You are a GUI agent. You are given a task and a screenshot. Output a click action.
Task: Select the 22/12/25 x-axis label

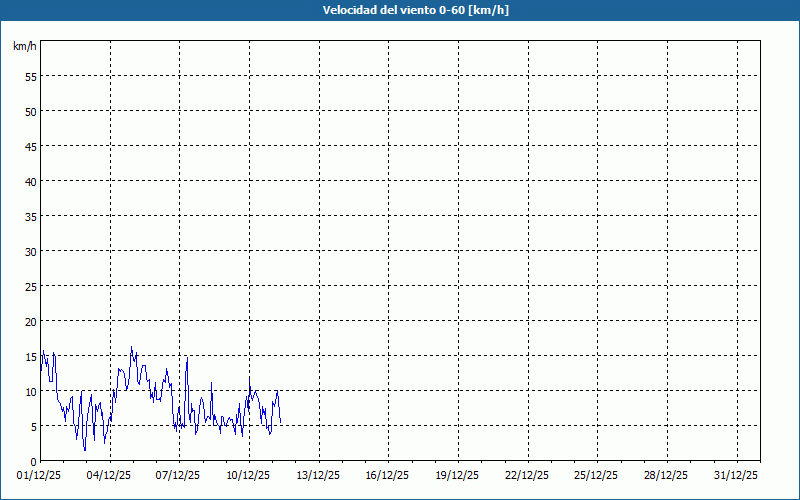coord(528,475)
